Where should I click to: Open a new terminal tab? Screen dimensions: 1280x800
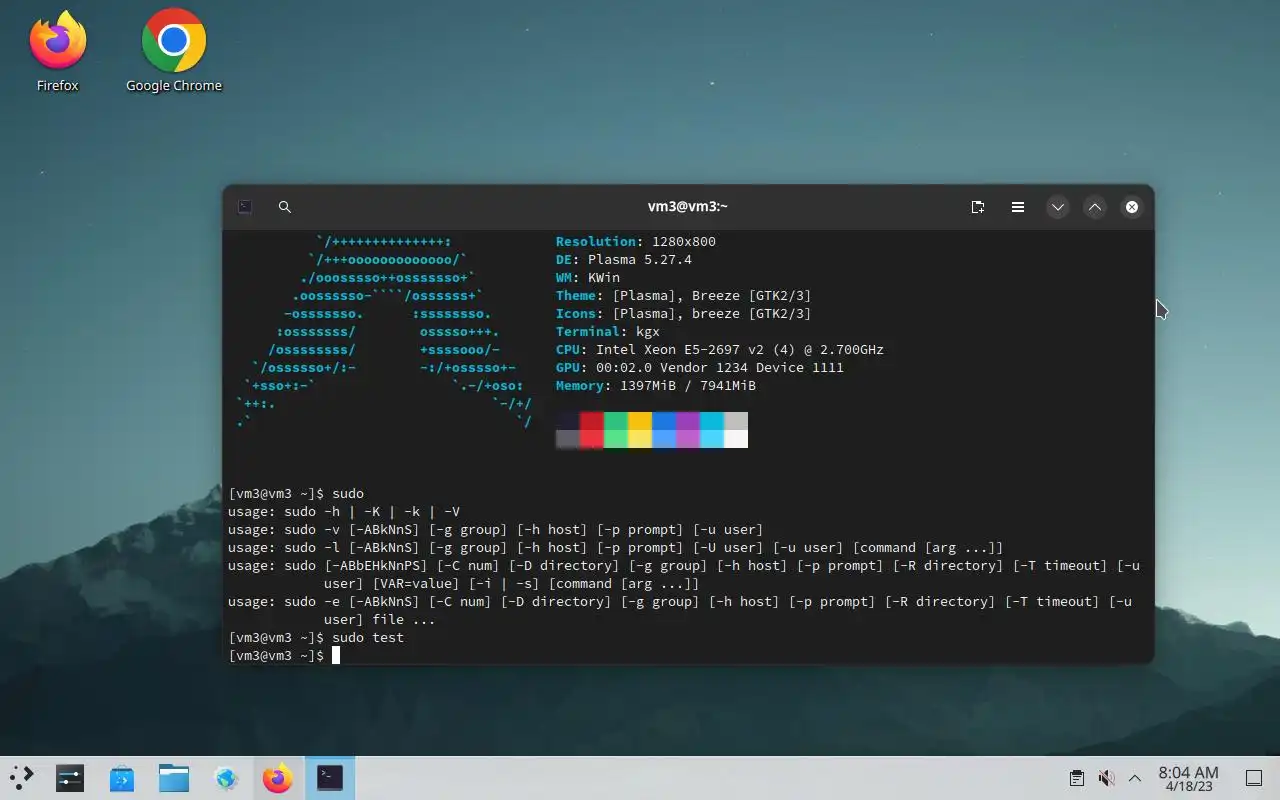coord(978,207)
